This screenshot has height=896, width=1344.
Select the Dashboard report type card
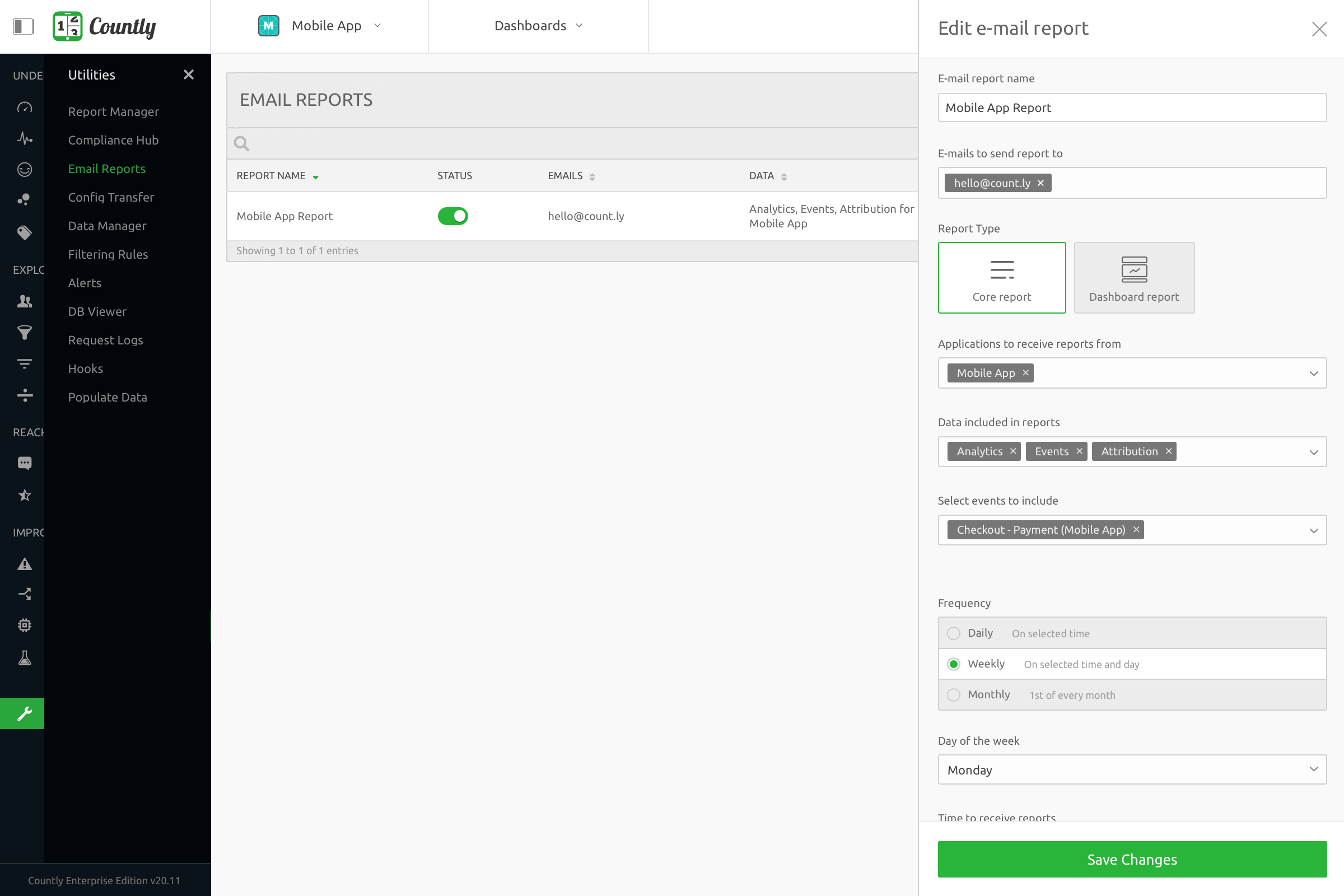tap(1133, 278)
